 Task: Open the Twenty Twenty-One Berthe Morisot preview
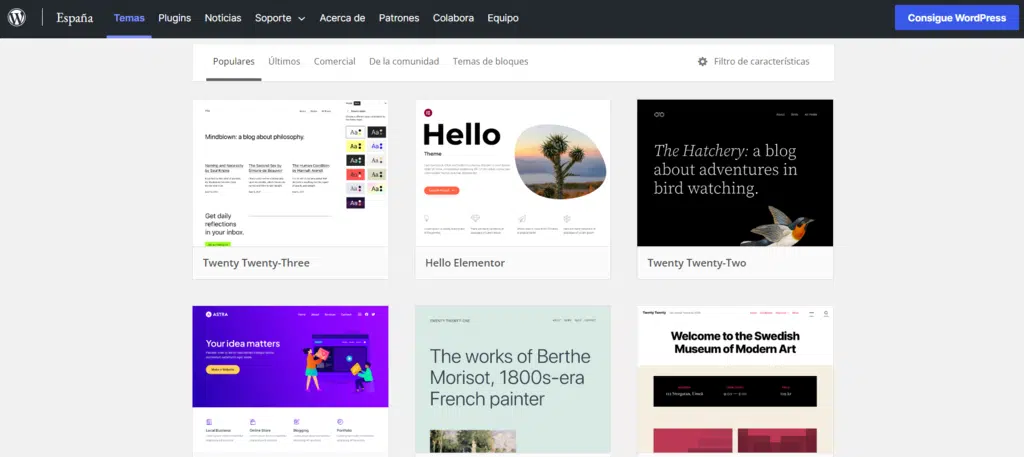coord(513,381)
